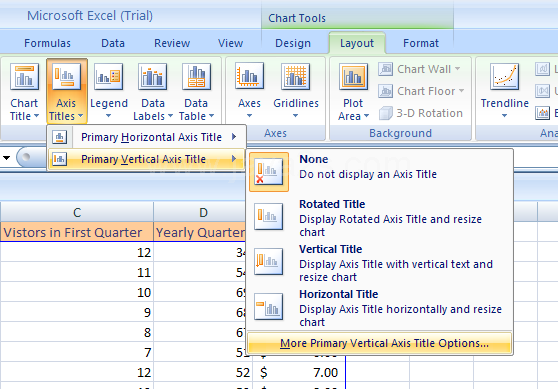The height and width of the screenshot is (389, 558).
Task: Switch to the Data tab
Action: click(113, 43)
